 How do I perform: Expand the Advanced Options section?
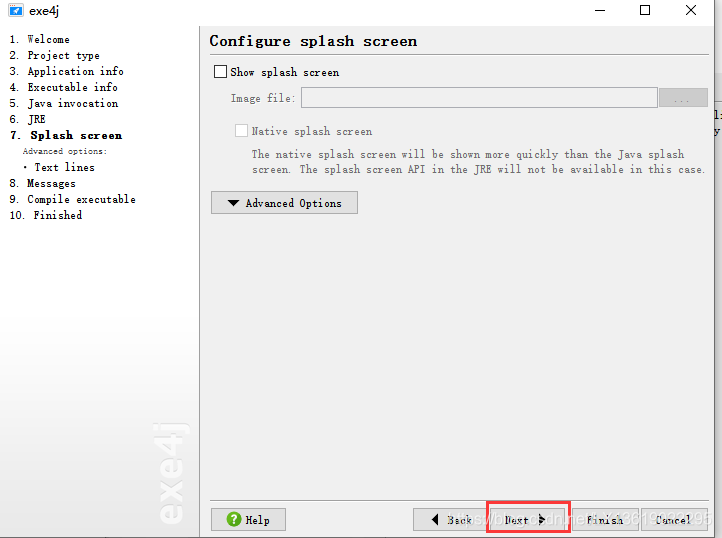point(284,203)
